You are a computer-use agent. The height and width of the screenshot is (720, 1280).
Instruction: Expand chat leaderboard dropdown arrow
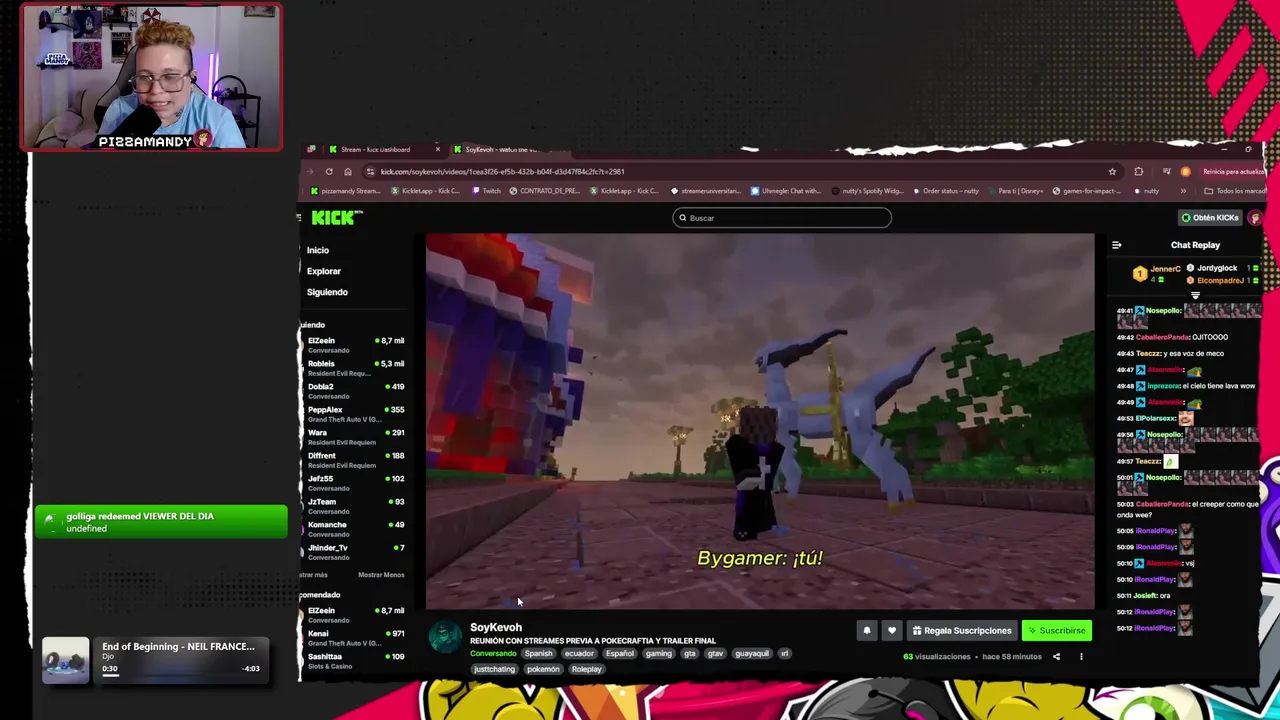tap(1194, 295)
